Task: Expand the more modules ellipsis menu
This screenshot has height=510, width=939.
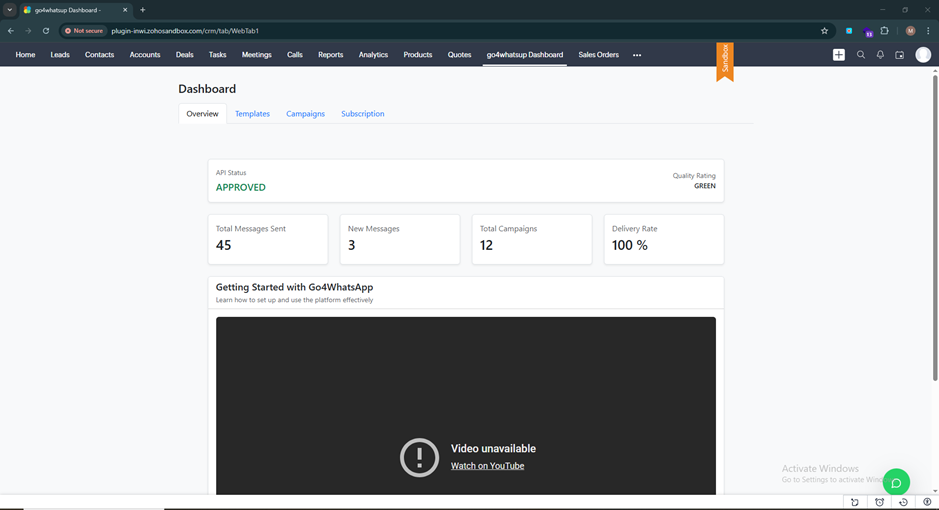Action: point(637,55)
